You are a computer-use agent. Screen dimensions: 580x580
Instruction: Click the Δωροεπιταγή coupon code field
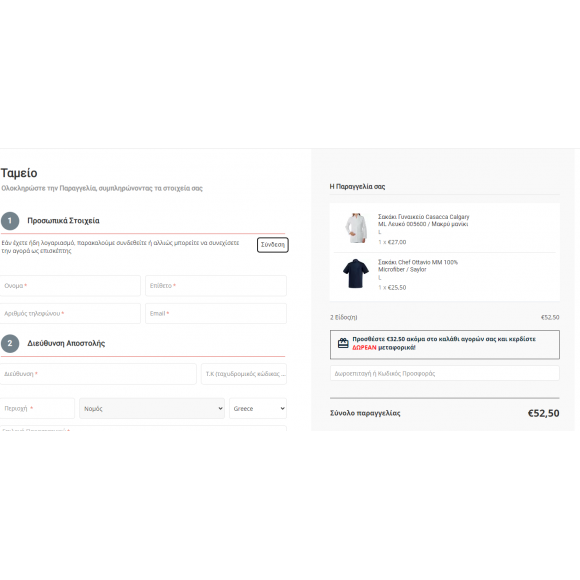[445, 373]
